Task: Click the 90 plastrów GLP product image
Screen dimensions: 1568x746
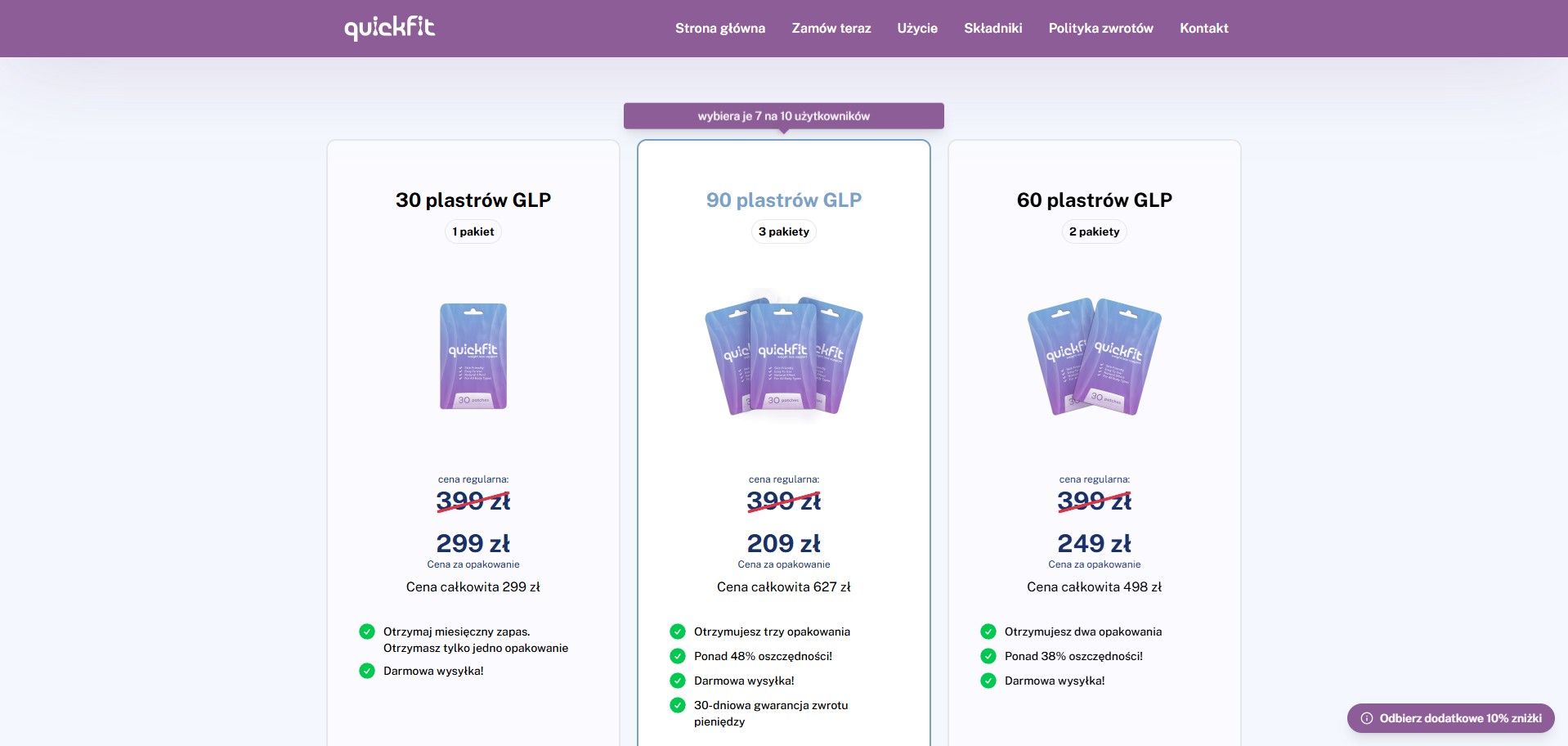Action: (784, 356)
